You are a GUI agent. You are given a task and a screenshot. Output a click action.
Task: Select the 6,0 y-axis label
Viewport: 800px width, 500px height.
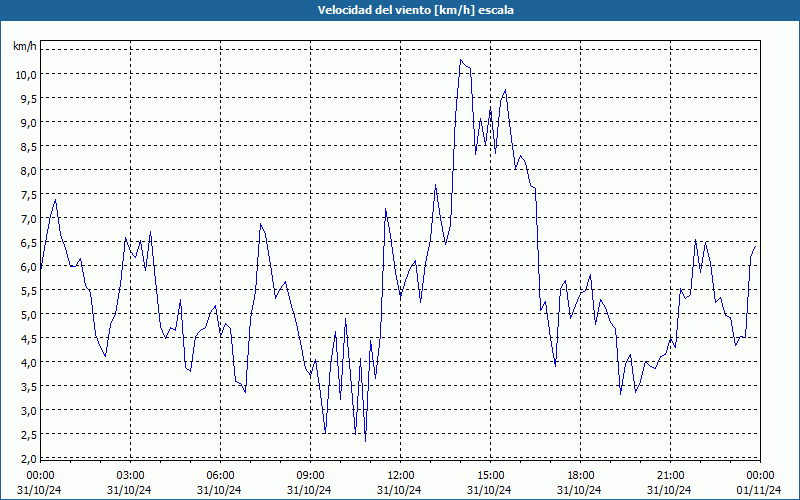pos(29,266)
